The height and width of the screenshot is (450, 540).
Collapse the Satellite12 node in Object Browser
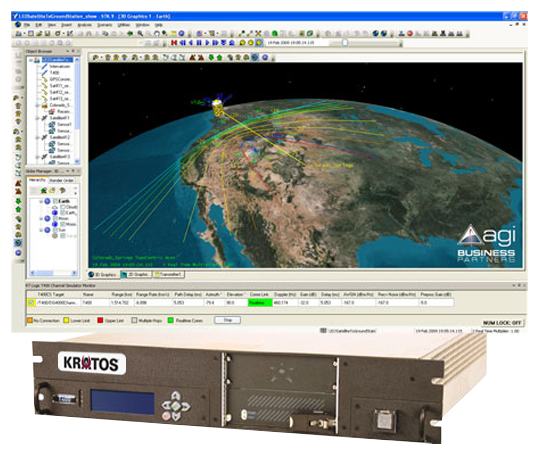point(38,137)
